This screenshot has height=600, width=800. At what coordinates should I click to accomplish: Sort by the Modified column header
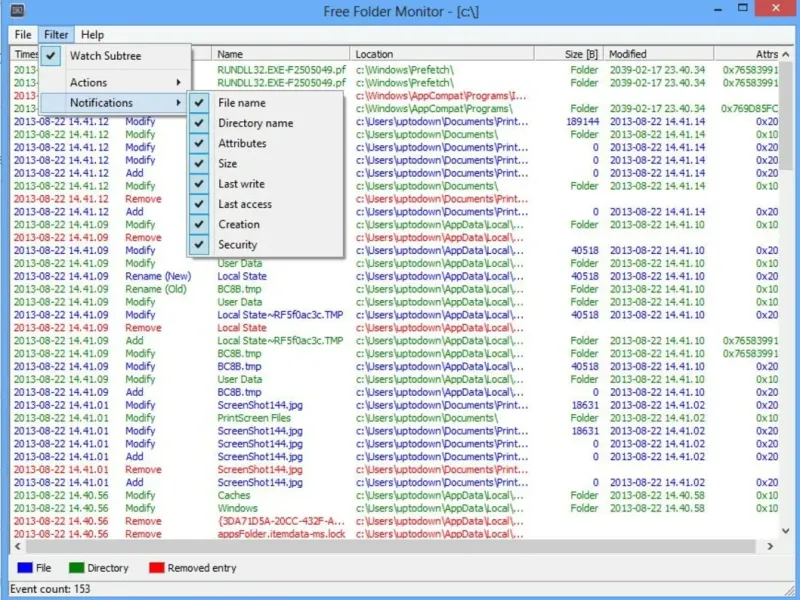pos(659,54)
